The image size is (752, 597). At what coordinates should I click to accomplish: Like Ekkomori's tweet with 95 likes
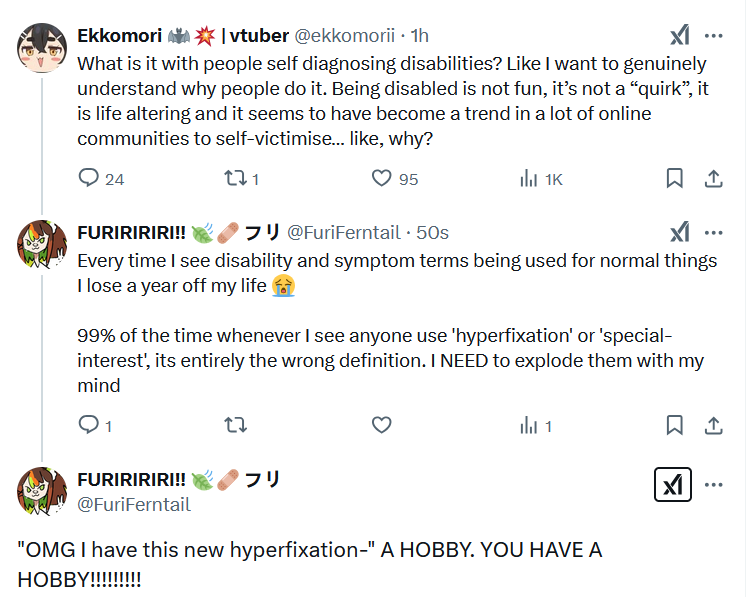pyautogui.click(x=381, y=179)
